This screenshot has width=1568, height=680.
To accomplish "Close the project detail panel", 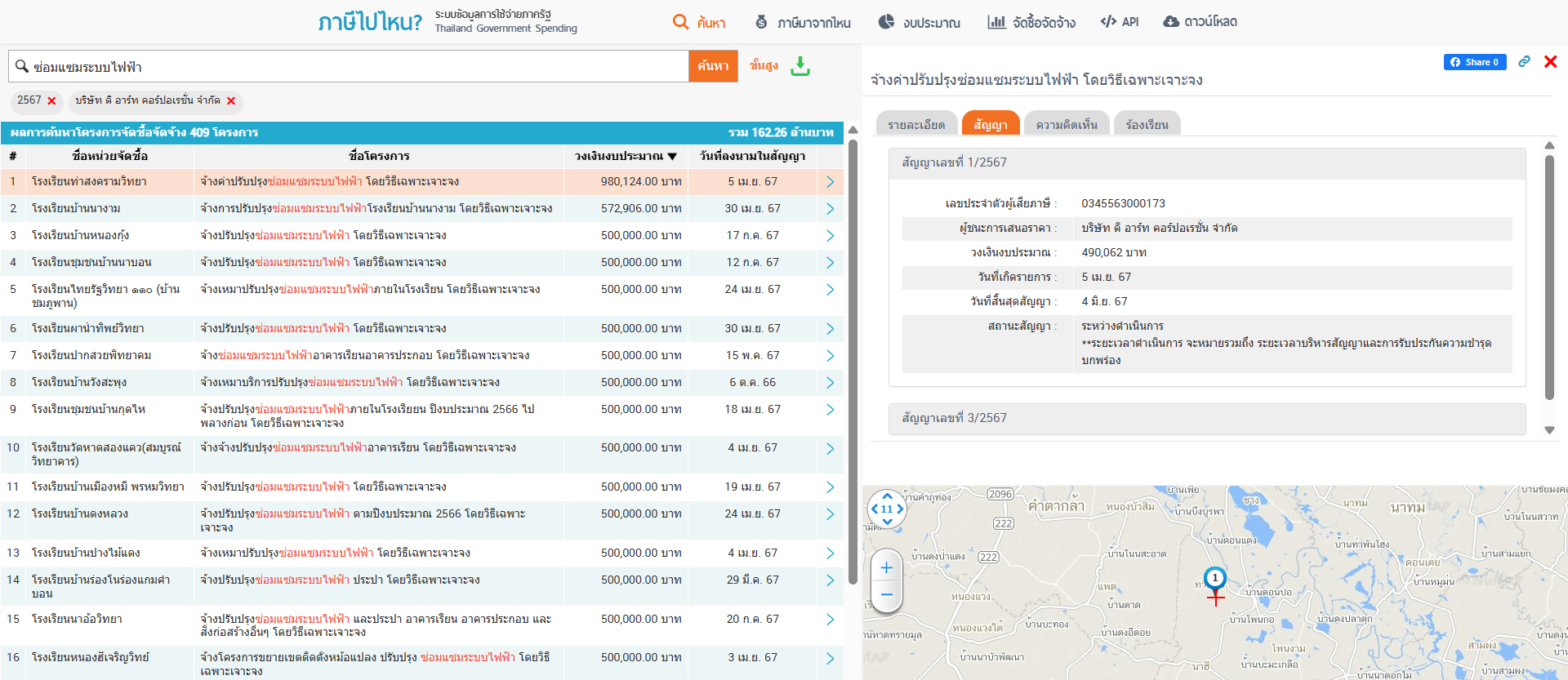I will [x=1550, y=62].
